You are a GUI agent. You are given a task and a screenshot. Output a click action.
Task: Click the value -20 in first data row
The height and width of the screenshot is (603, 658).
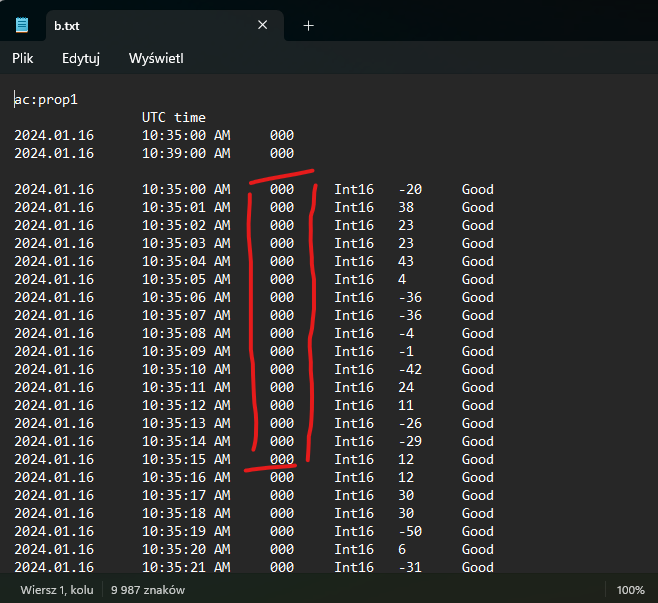[410, 190]
